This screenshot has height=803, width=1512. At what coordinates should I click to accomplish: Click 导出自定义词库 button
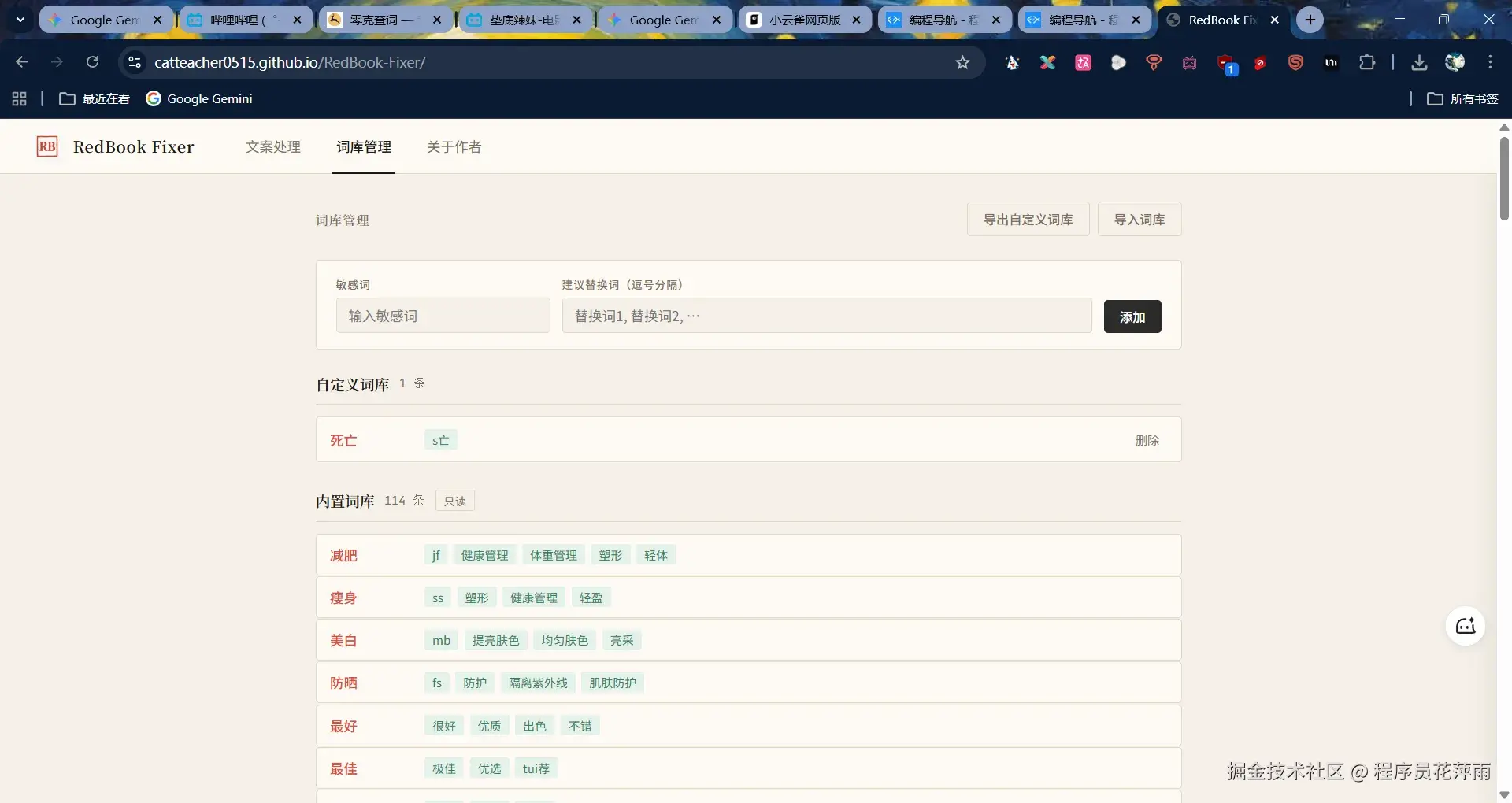click(x=1028, y=219)
